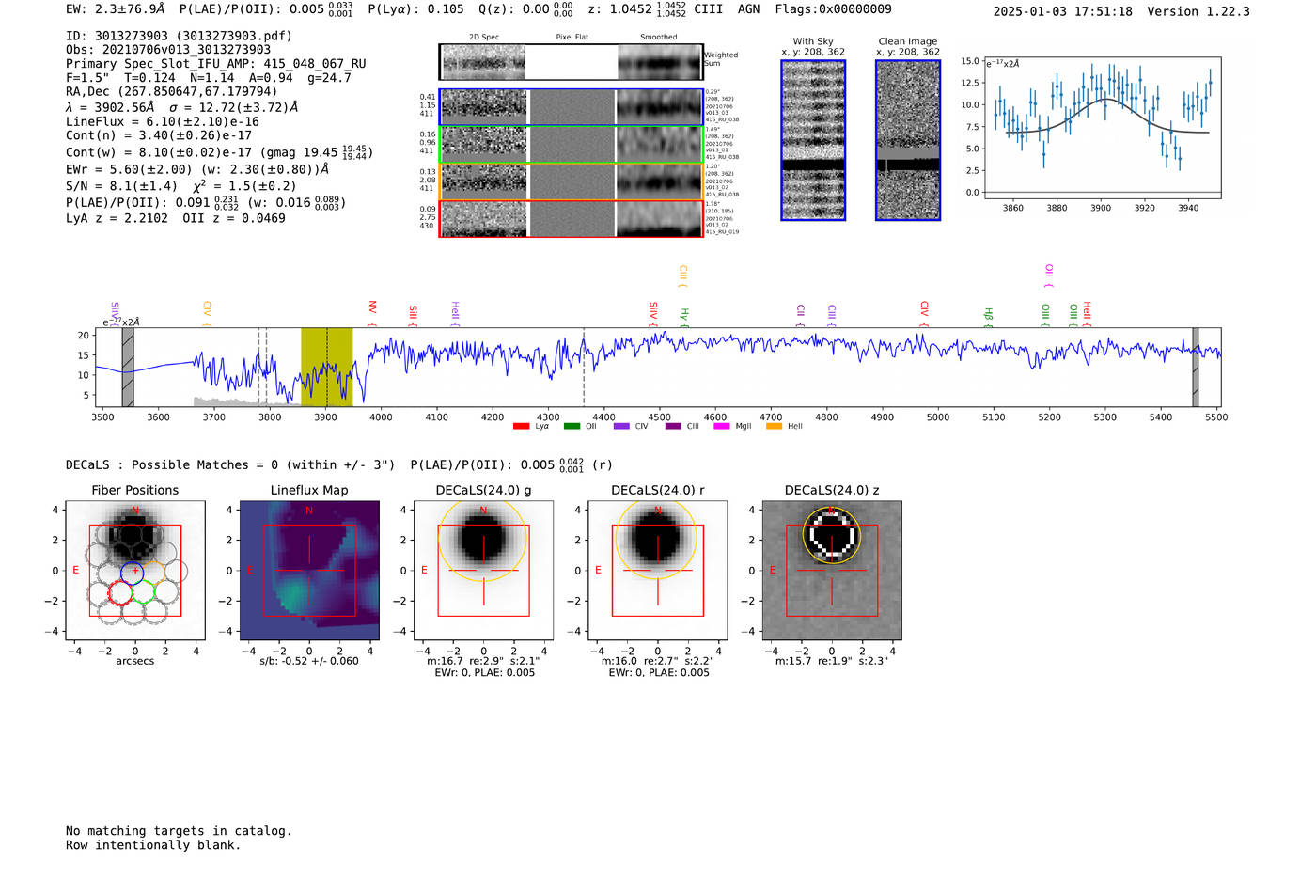Click the EW: 2.3±76.9Å header value
1316x896 pixels.
click(116, 9)
